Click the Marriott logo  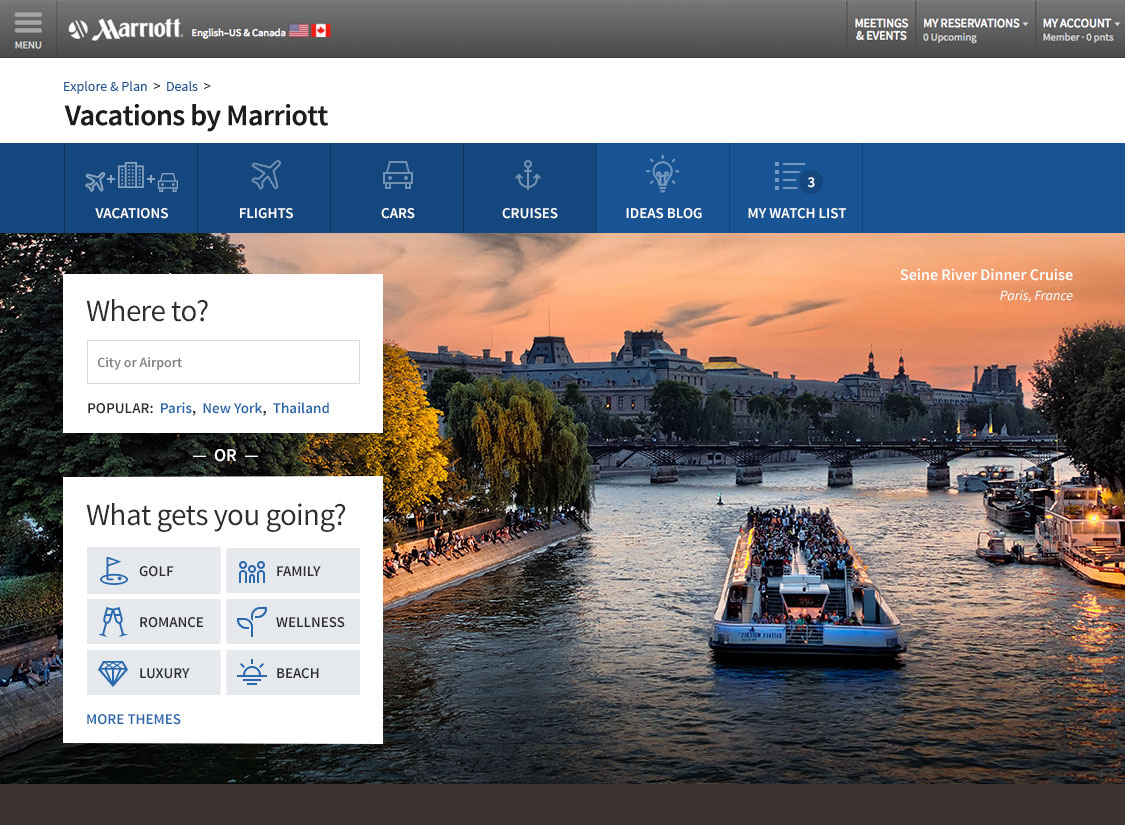coord(125,30)
